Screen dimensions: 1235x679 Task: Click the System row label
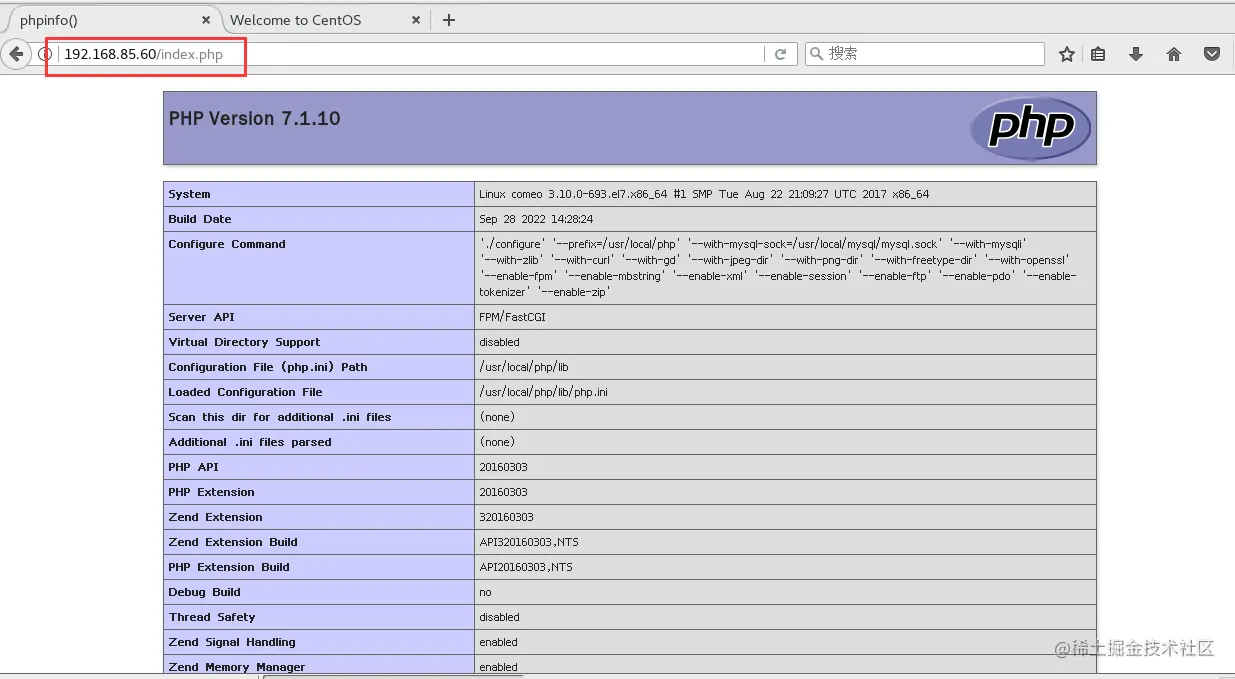189,194
